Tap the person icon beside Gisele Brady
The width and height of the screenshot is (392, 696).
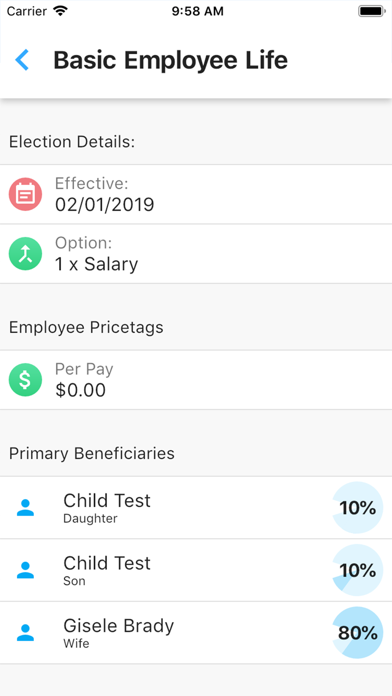(x=25, y=633)
